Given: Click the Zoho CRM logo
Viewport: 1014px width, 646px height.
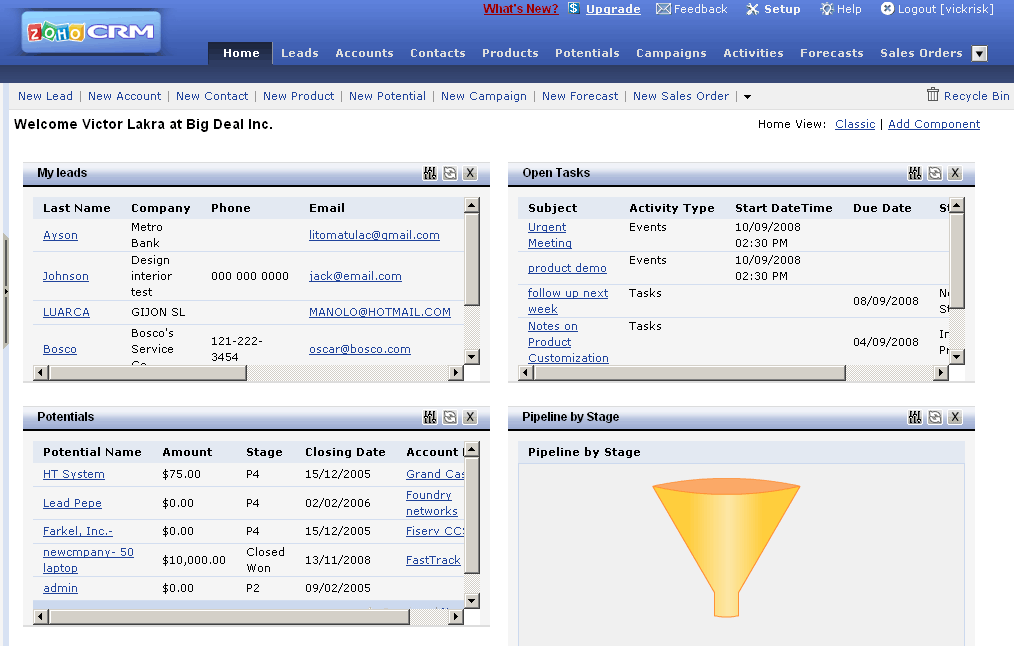Looking at the screenshot, I should [x=88, y=31].
